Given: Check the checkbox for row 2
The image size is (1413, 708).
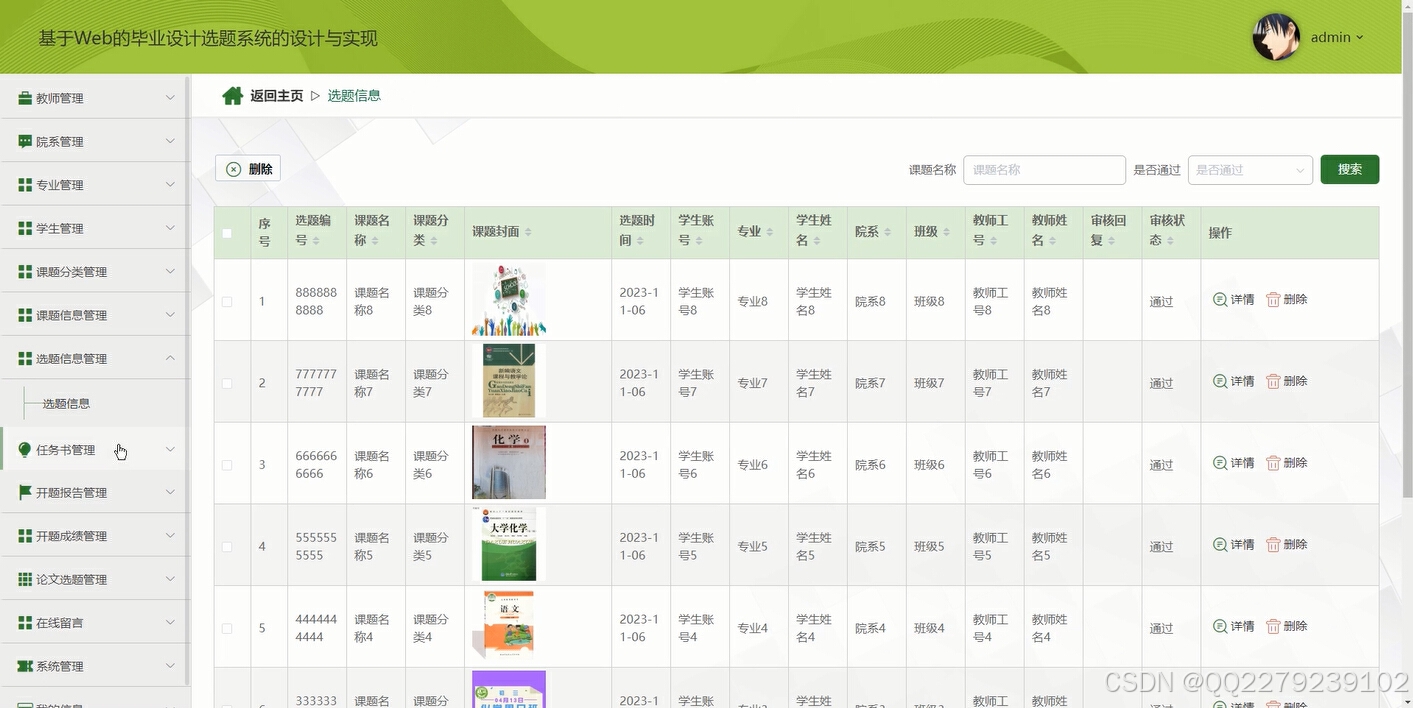Looking at the screenshot, I should click(227, 381).
